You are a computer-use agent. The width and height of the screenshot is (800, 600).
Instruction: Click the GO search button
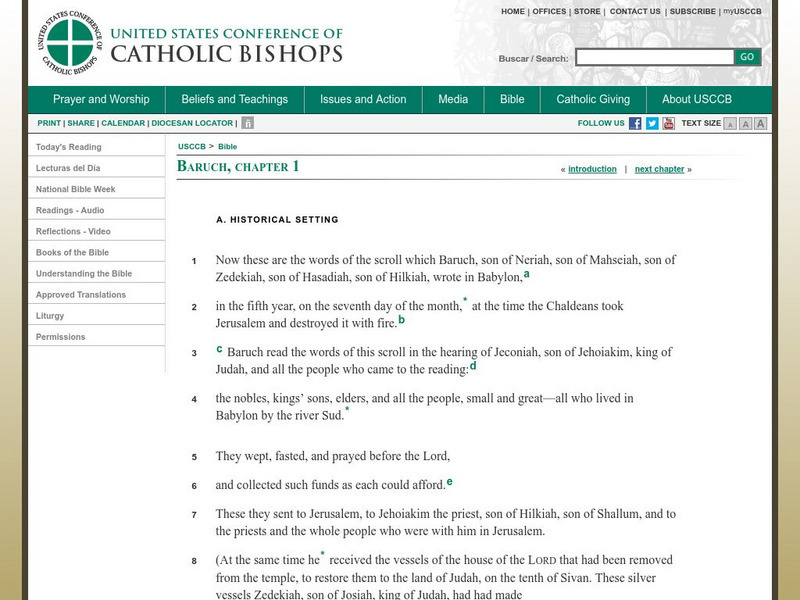[x=746, y=57]
